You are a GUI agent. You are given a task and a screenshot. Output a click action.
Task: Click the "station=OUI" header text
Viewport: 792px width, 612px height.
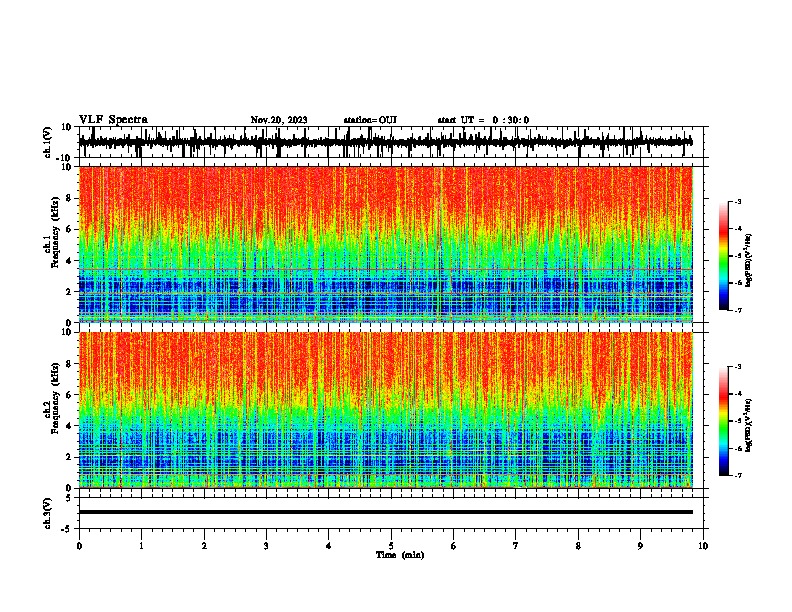pyautogui.click(x=370, y=120)
